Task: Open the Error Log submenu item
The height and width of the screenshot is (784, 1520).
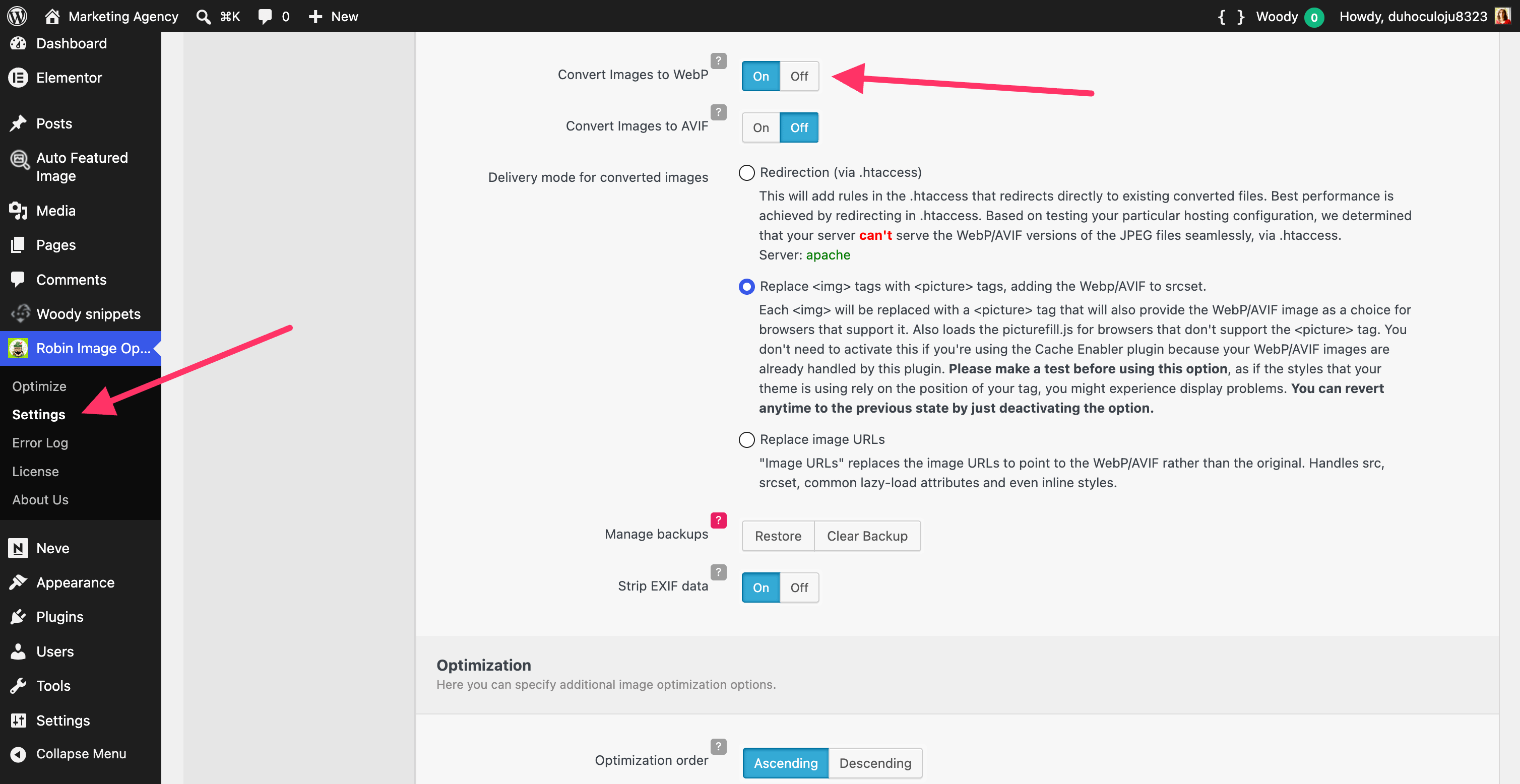Action: tap(40, 442)
